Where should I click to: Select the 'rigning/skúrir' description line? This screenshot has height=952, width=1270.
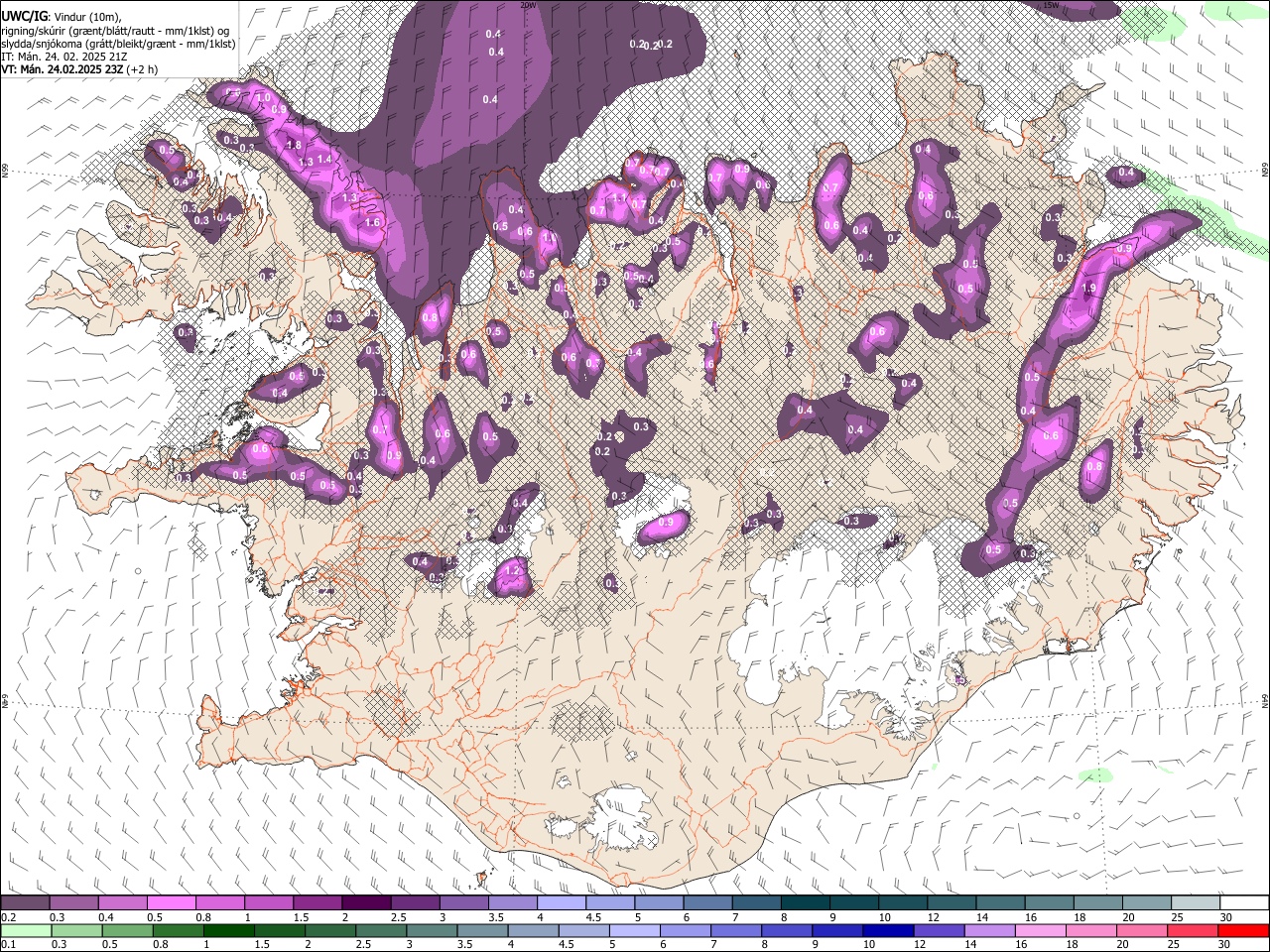(115, 30)
